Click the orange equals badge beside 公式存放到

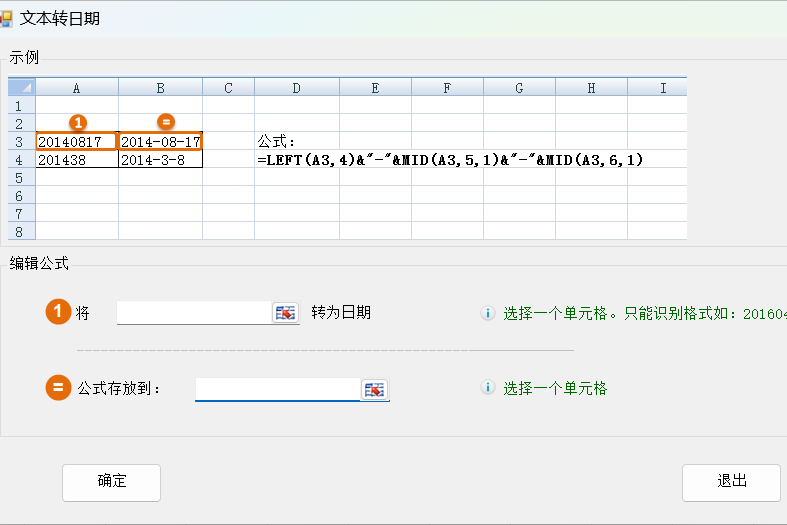(x=58, y=388)
